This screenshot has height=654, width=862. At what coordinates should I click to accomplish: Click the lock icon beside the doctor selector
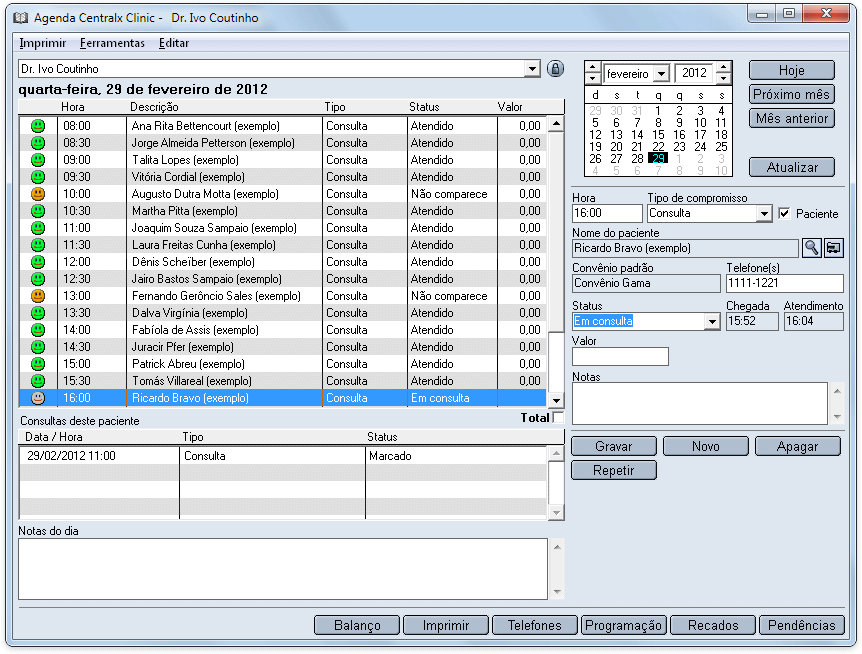555,69
